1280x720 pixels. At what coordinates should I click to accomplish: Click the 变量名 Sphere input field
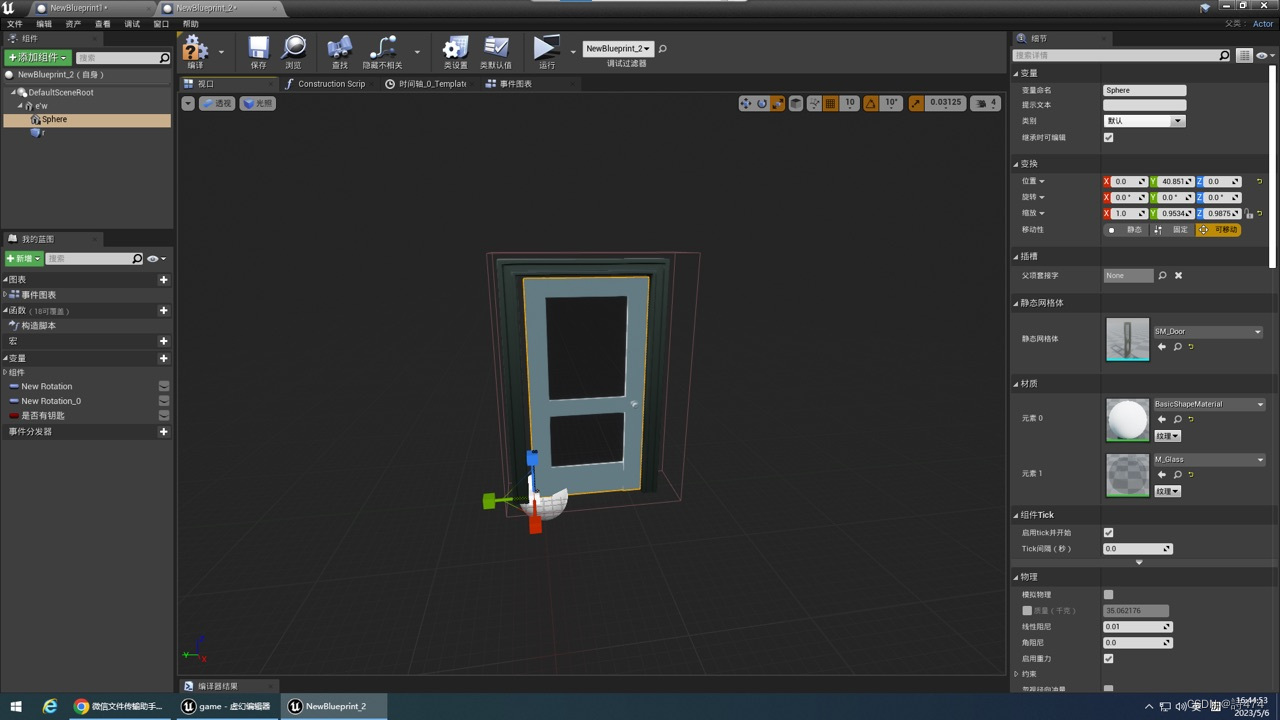pos(1144,90)
